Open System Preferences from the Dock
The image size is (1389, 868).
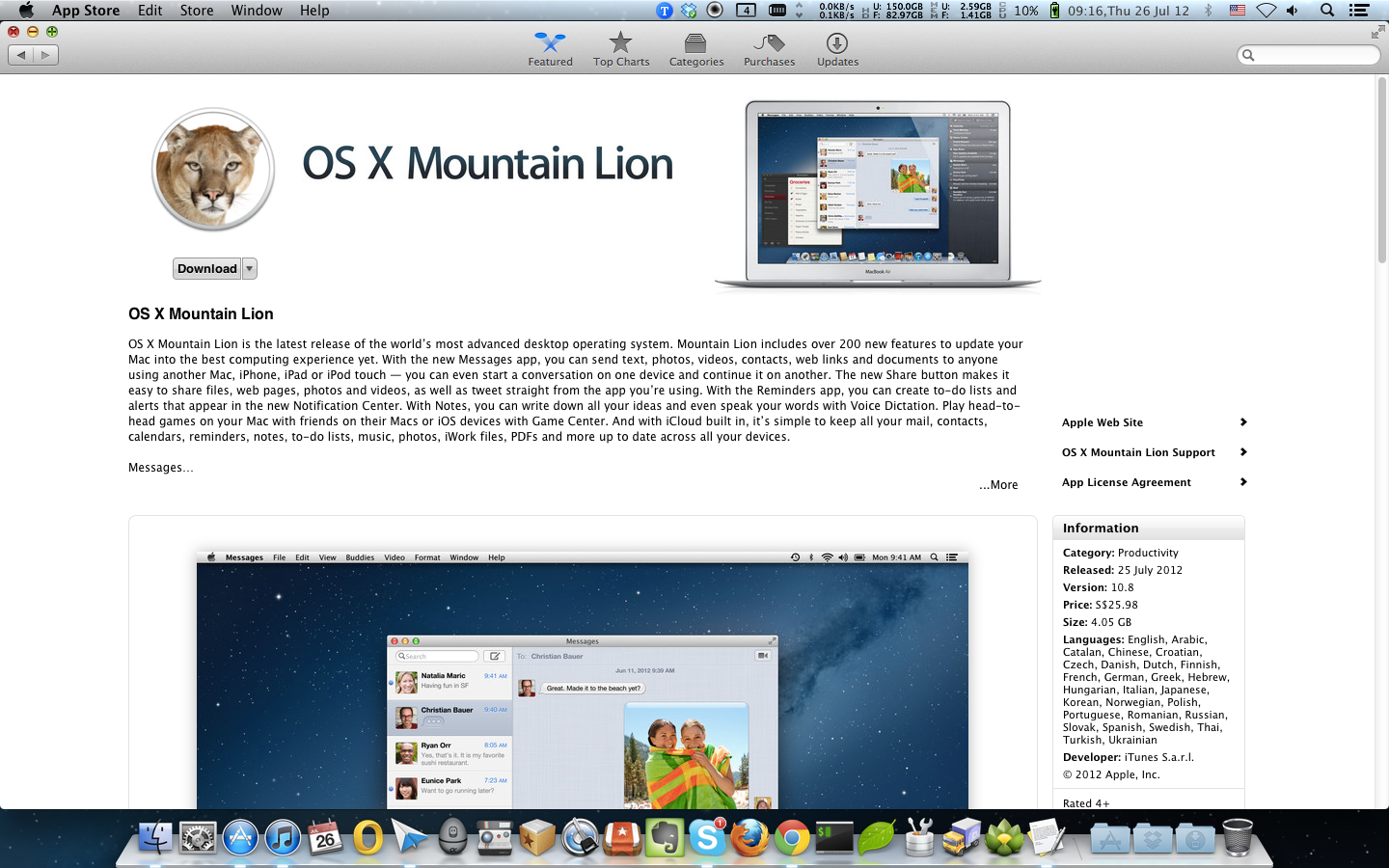click(x=198, y=836)
